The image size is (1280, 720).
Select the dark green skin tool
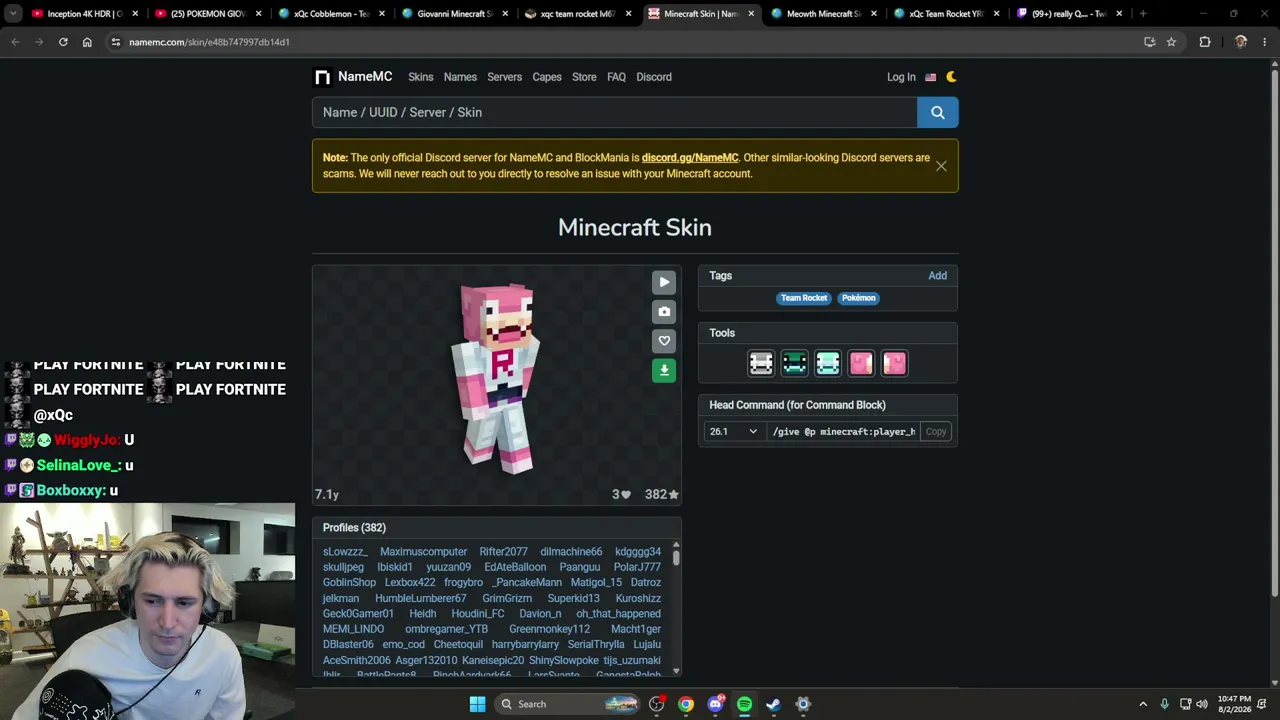click(x=794, y=363)
